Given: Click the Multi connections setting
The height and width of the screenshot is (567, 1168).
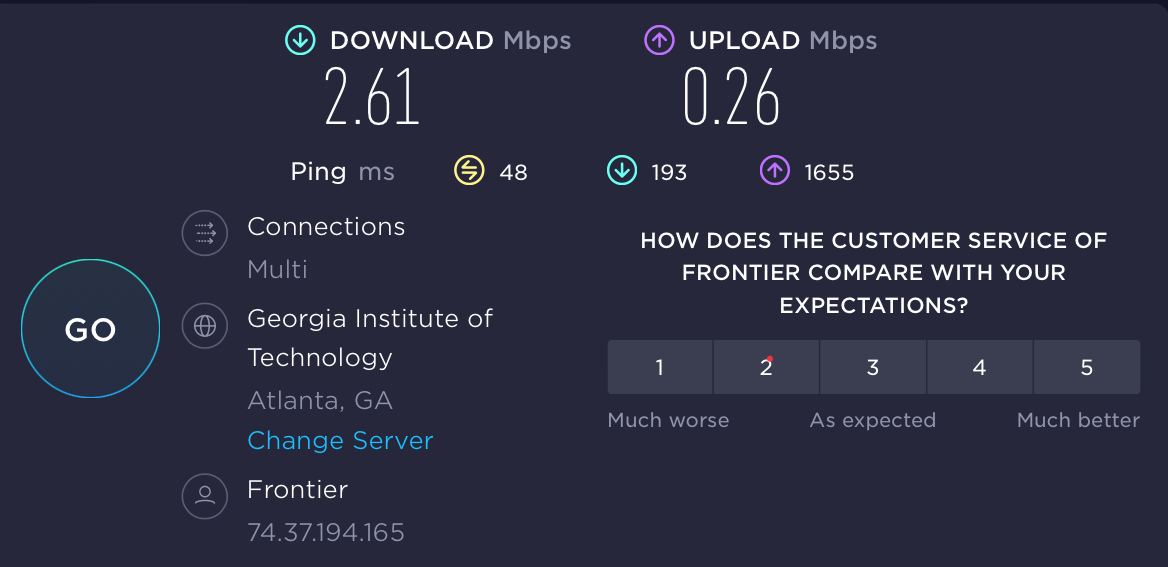Looking at the screenshot, I should click(277, 269).
